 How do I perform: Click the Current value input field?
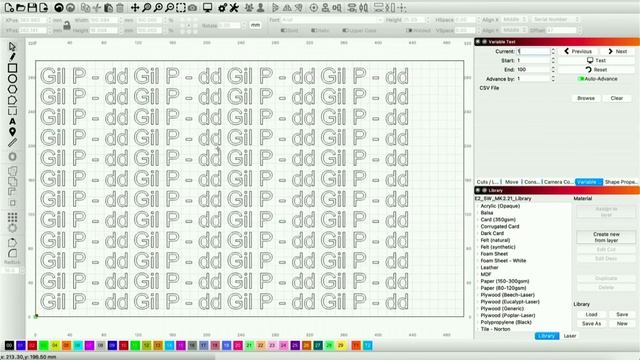tap(533, 51)
